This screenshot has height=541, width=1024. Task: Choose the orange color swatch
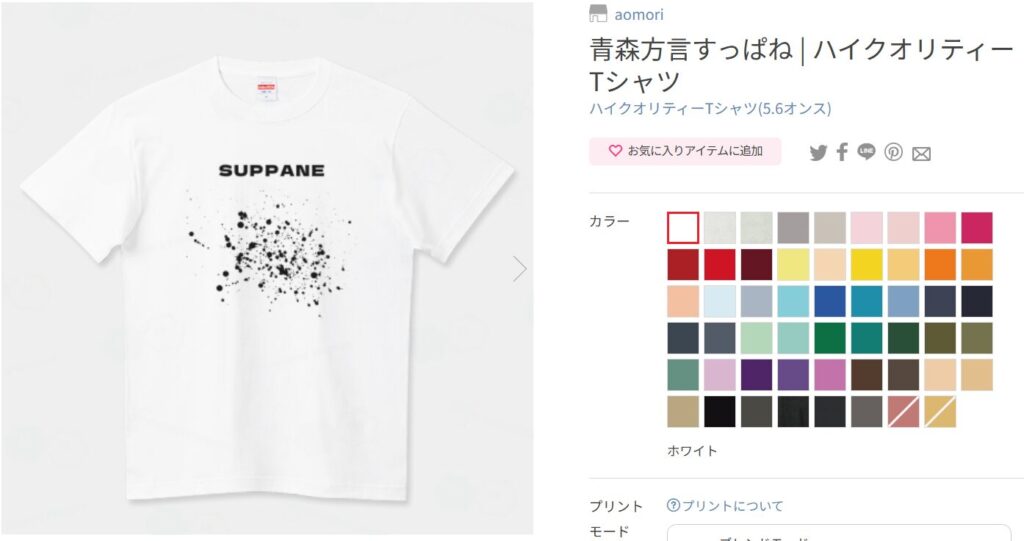coord(940,265)
